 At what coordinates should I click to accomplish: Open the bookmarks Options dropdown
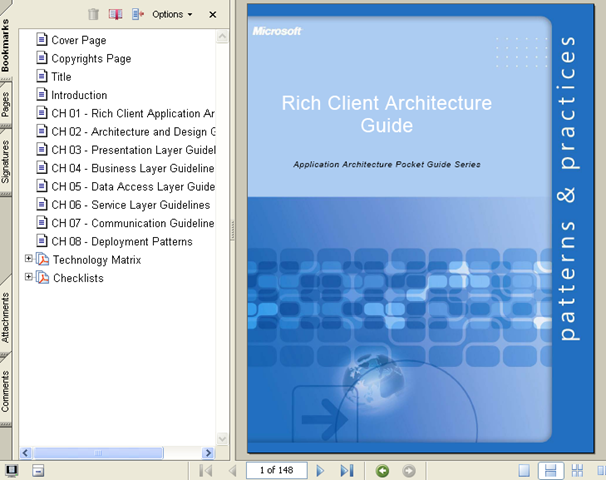pyautogui.click(x=172, y=14)
